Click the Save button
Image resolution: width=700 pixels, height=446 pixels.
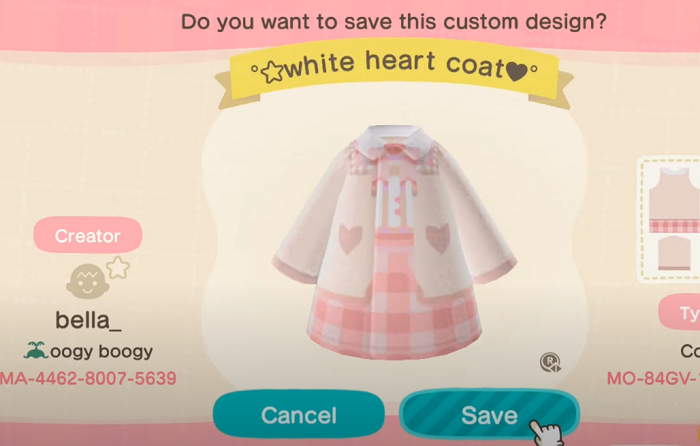click(489, 415)
